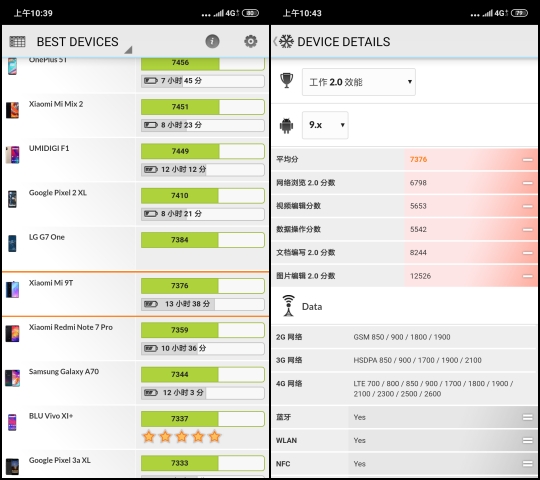The width and height of the screenshot is (540, 480).
Task: Tap the five-star rating under BLU Vivo XI+
Action: click(182, 437)
